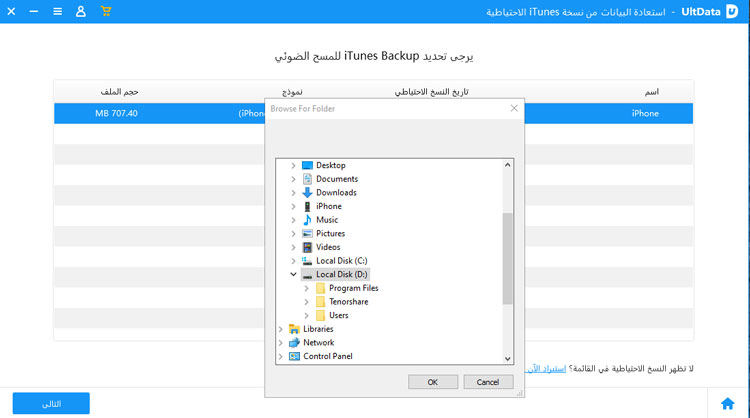Open the shopping cart icon in title bar

point(106,11)
